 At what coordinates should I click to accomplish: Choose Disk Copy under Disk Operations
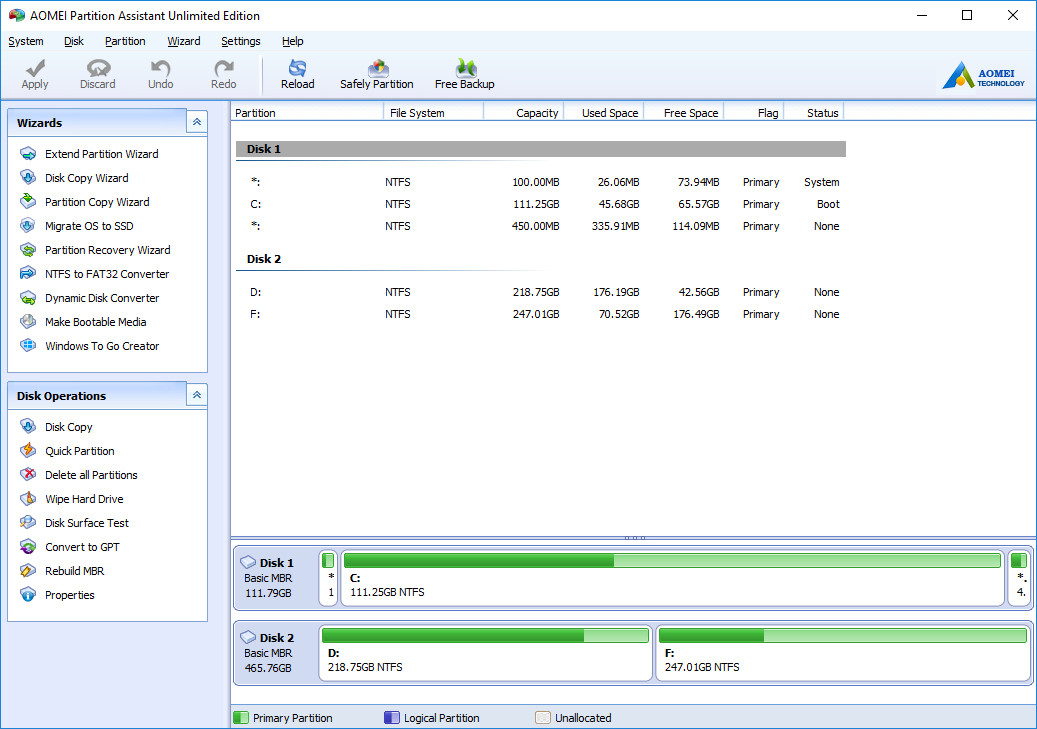[x=69, y=427]
